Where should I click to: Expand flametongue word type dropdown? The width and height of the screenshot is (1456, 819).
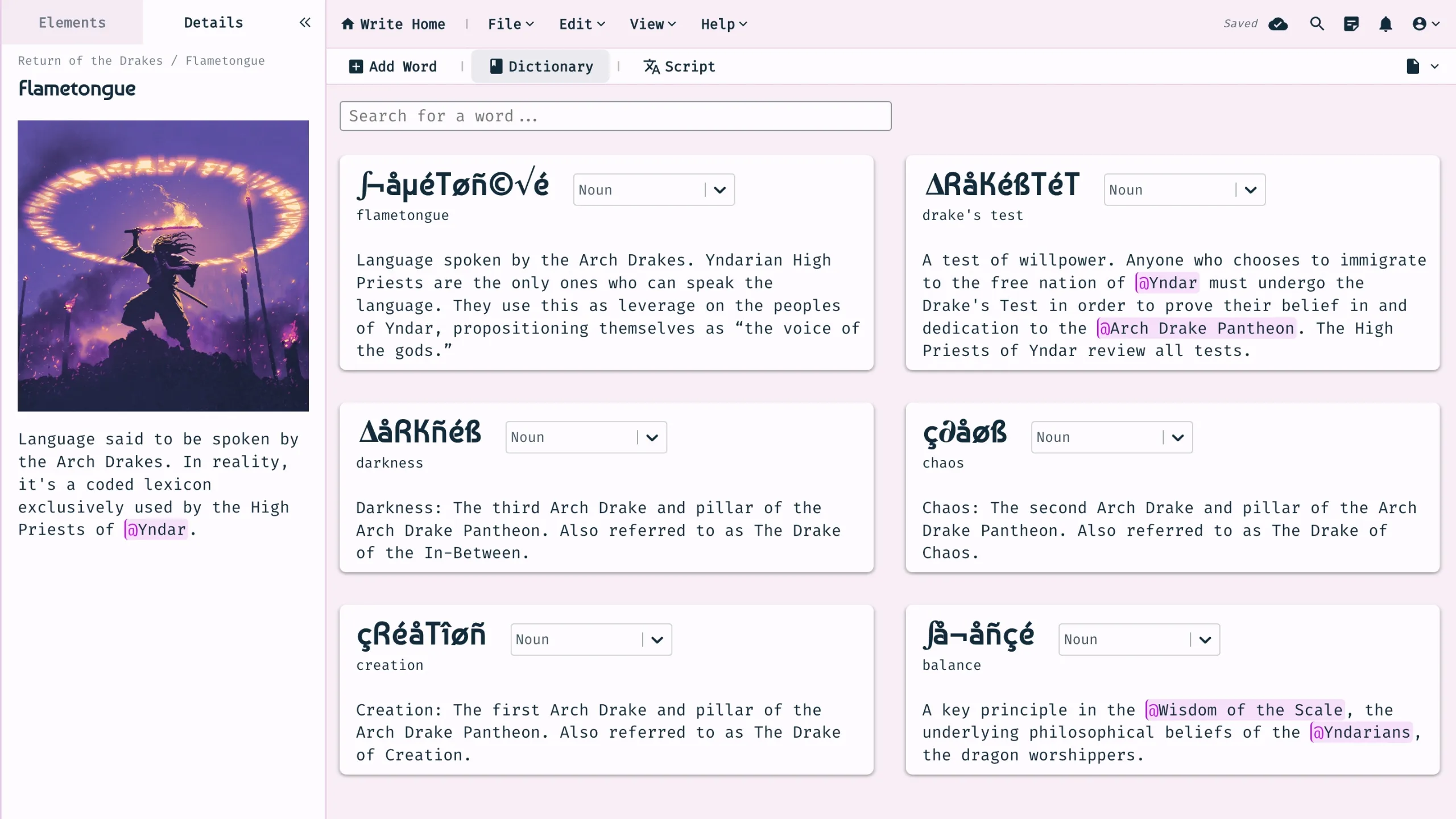coord(719,190)
